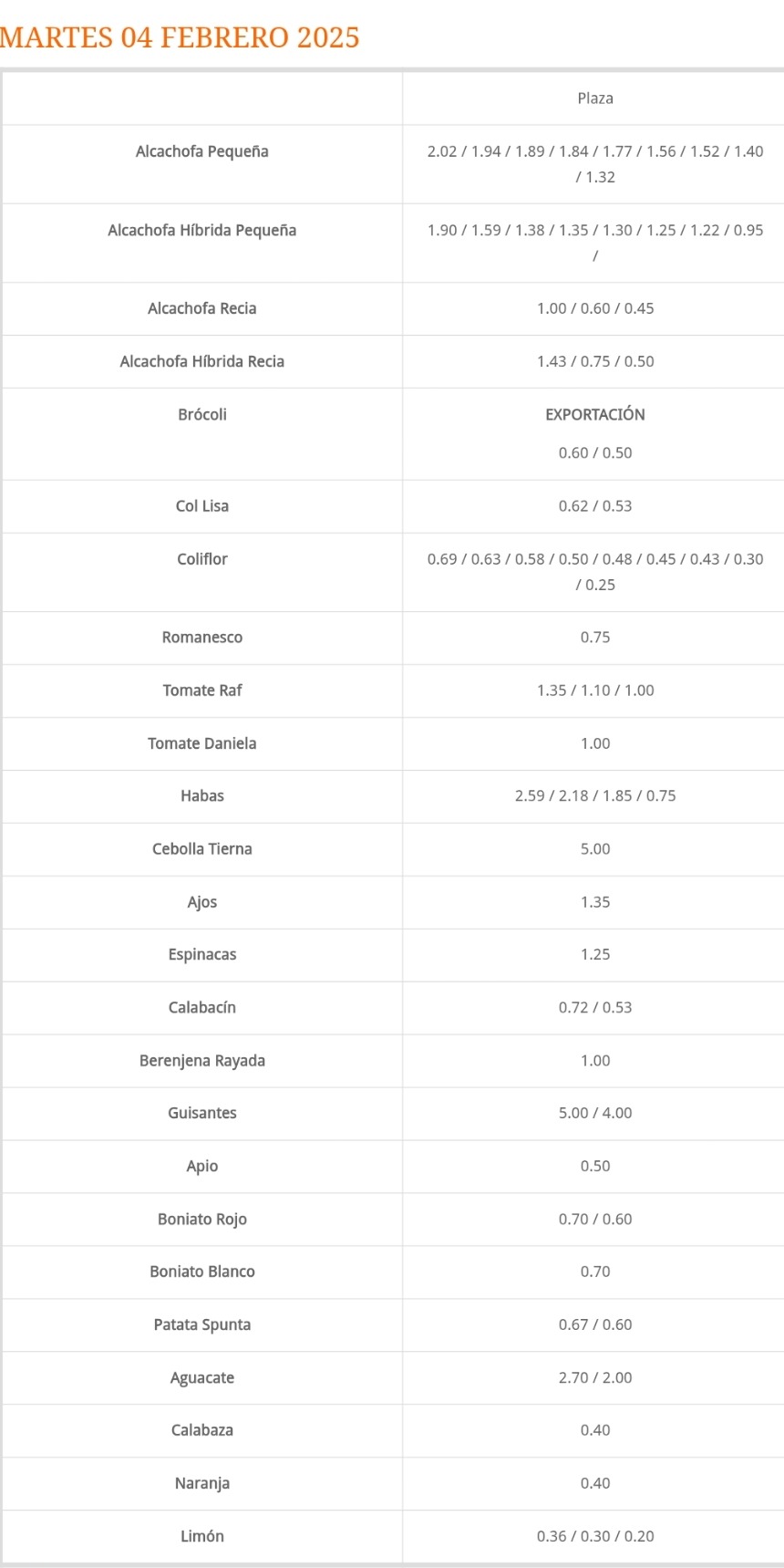This screenshot has width=784, height=1568.
Task: Select Habas prices 2.59 / 2.18 / 1.85 / 0.75
Action: pos(595,795)
